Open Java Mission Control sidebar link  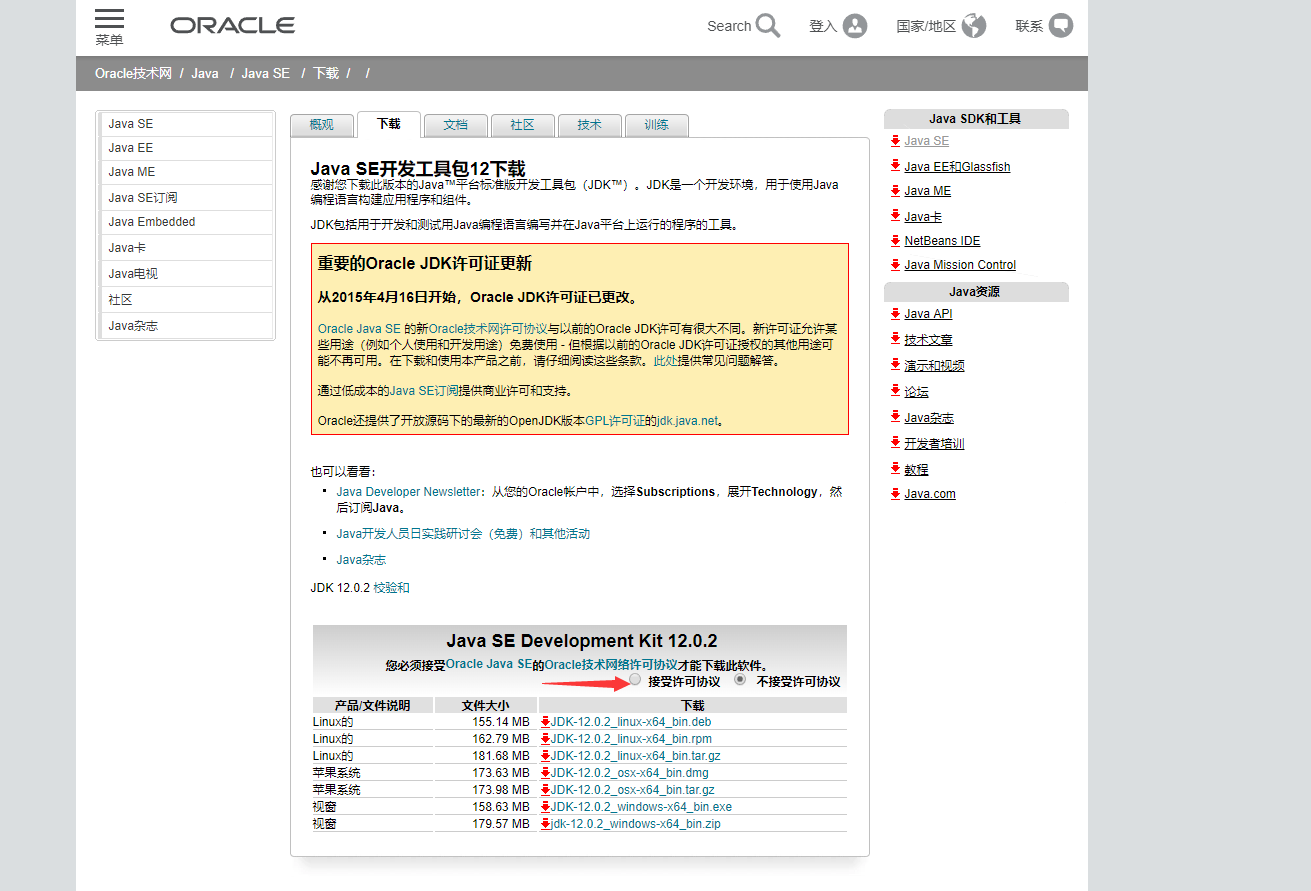[960, 265]
